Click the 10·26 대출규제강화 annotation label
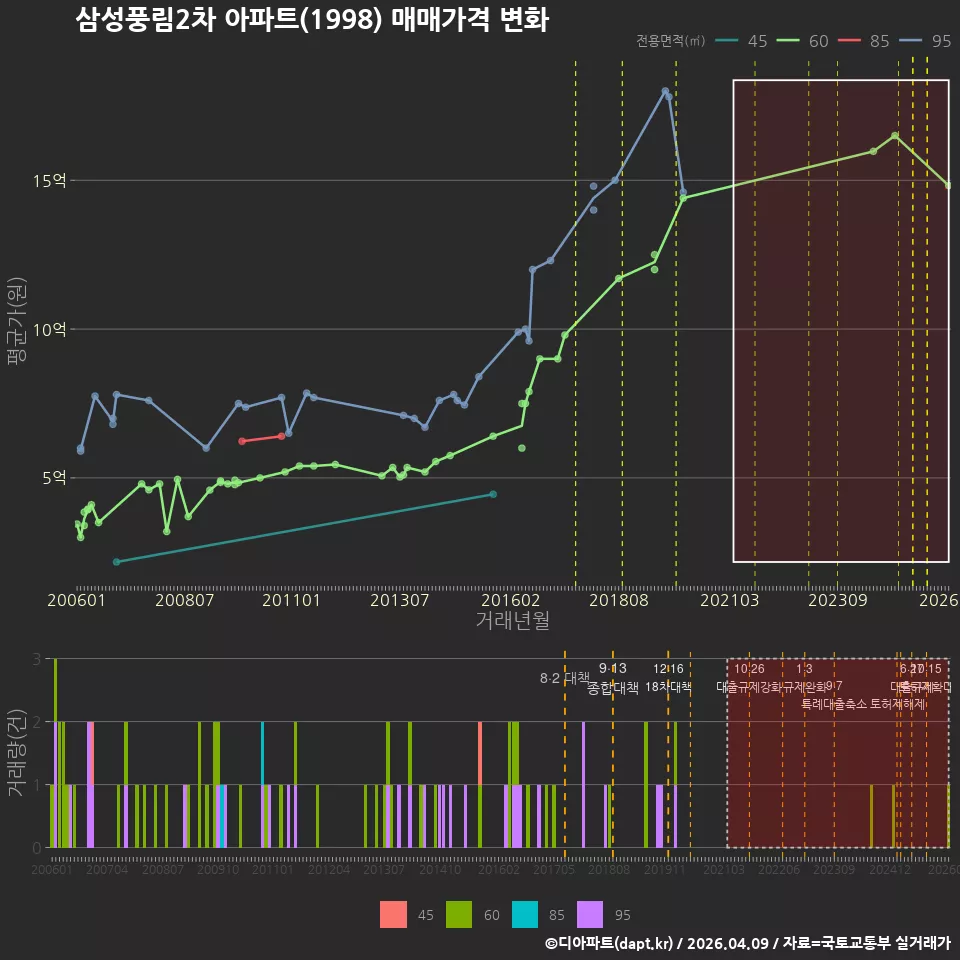This screenshot has height=960, width=960. [753, 678]
